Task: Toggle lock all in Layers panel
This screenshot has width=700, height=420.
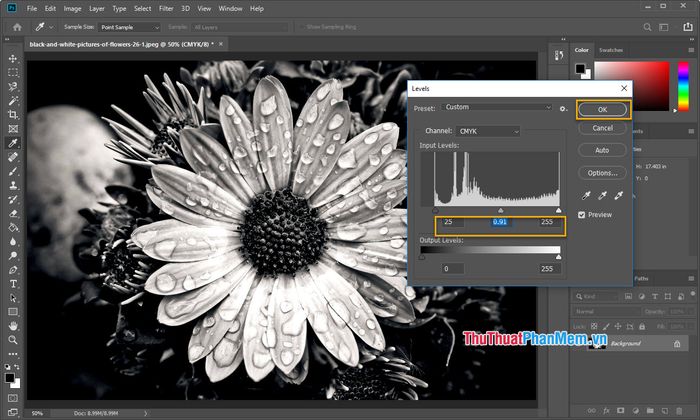Action: click(642, 326)
